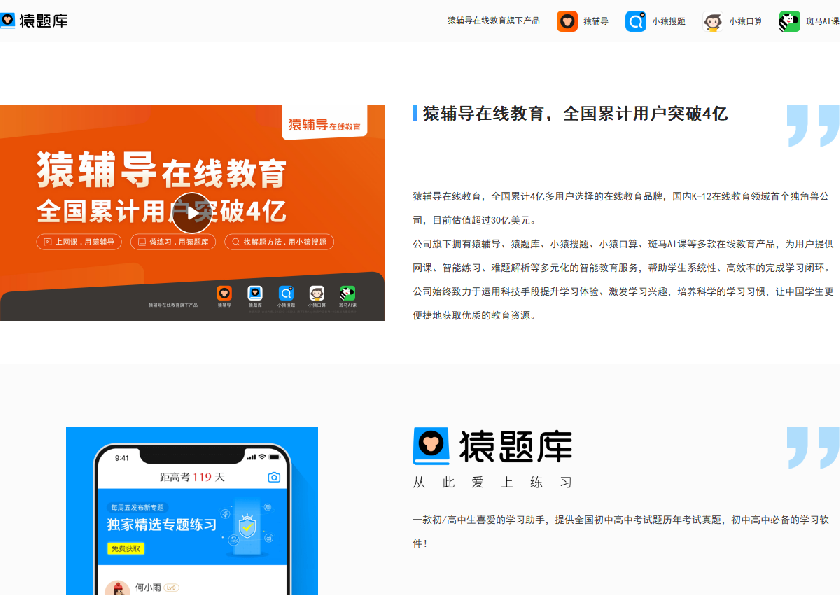
Task: Click the username 何小雨 in phone mockup
Action: tap(148, 588)
